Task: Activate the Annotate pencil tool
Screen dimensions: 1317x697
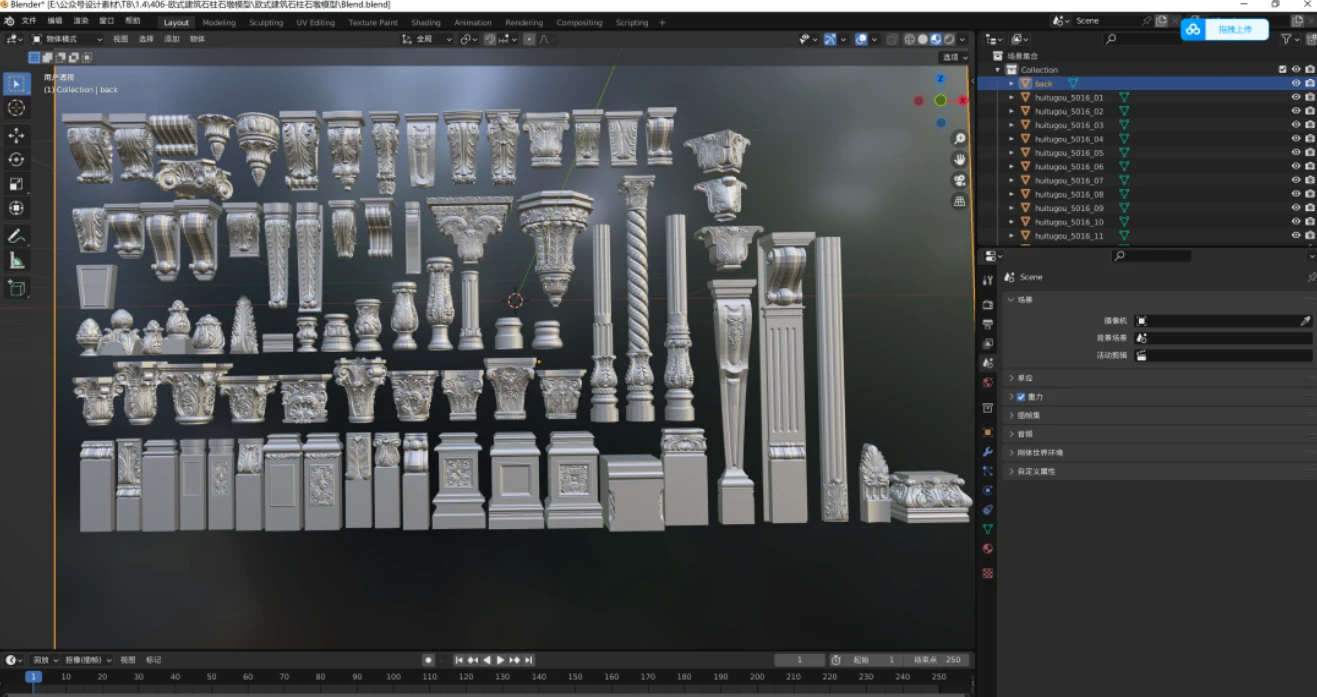Action: pyautogui.click(x=17, y=236)
